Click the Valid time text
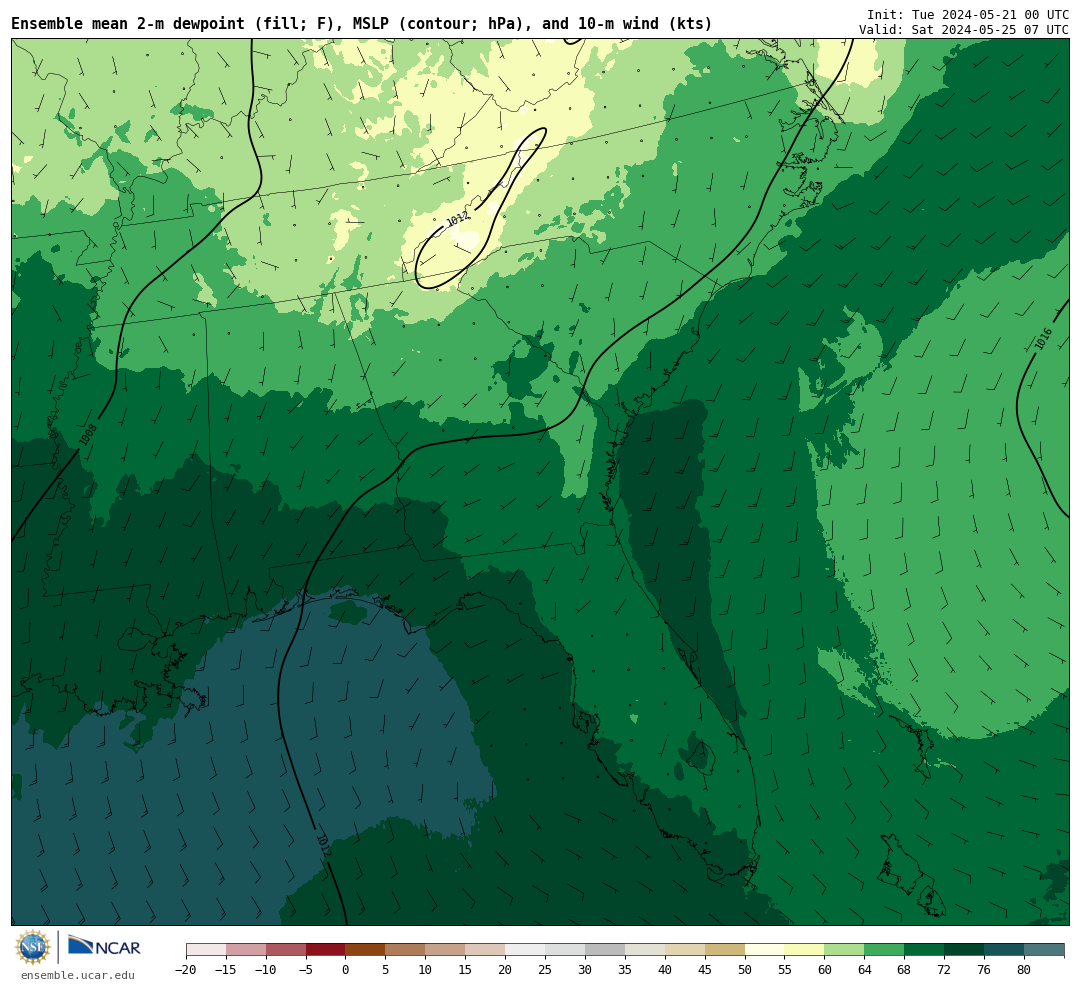The height and width of the screenshot is (988, 1080). pyautogui.click(x=964, y=30)
